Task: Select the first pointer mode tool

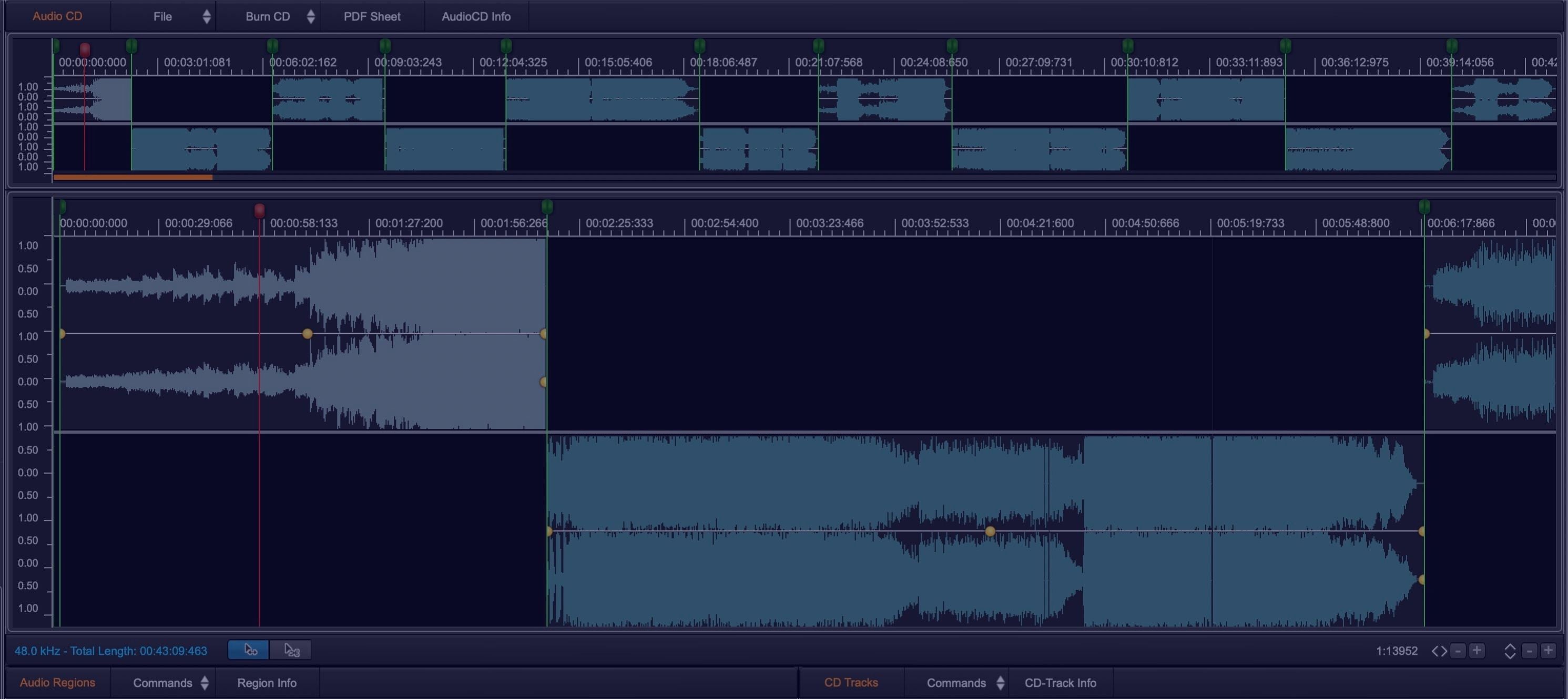Action: 248,650
